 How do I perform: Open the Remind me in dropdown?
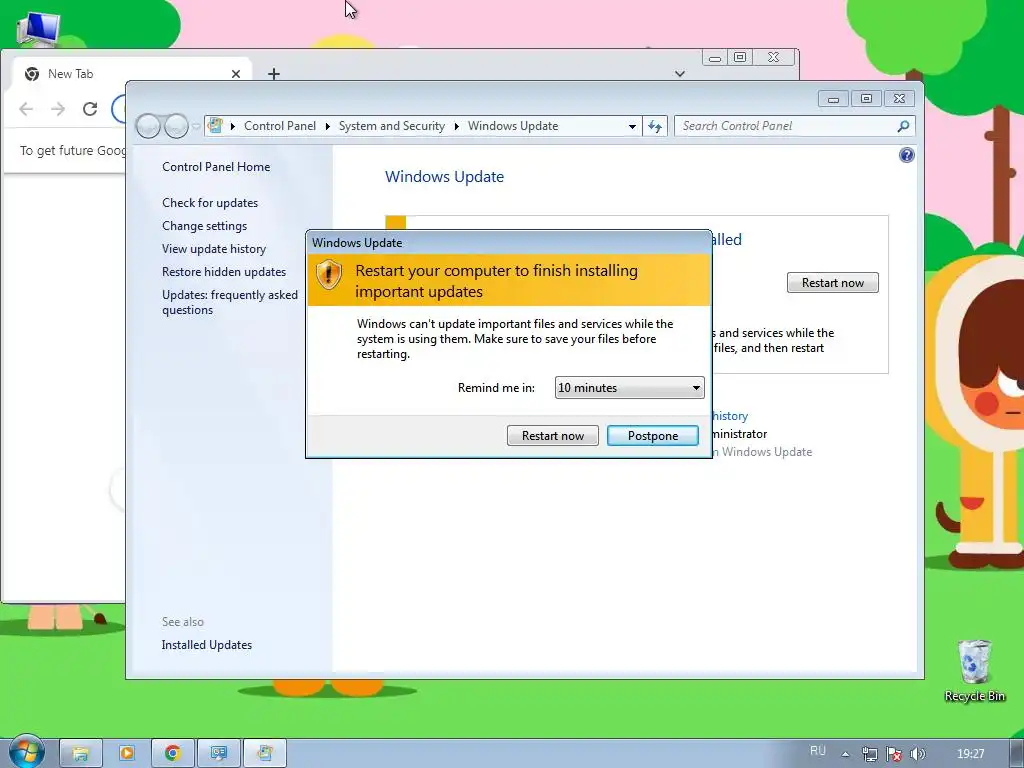pos(629,387)
